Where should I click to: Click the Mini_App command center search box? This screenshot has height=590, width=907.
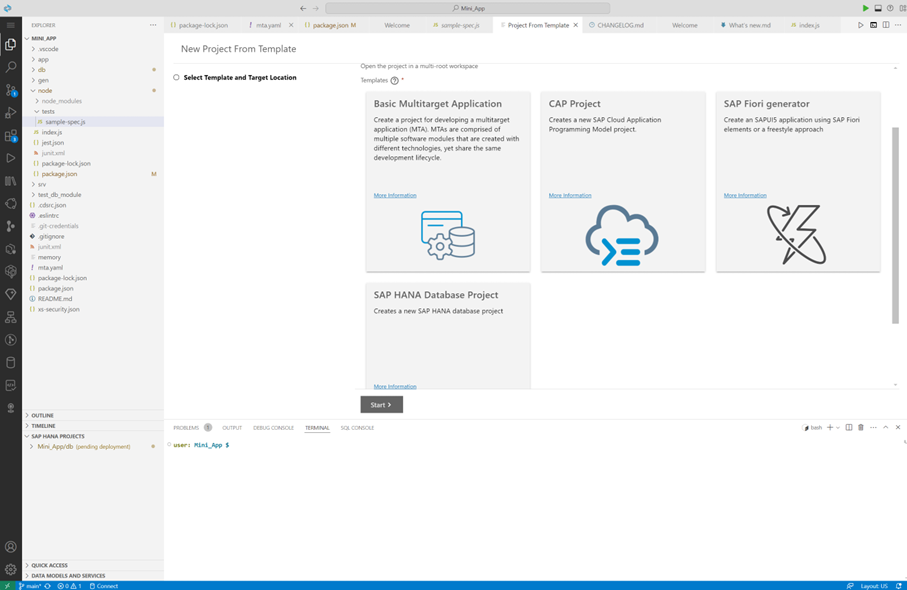point(467,8)
